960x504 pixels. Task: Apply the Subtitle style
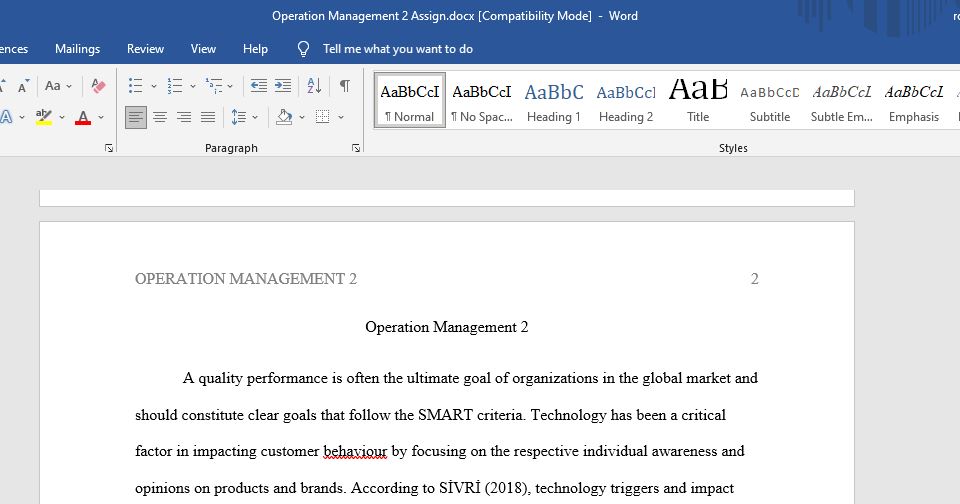click(x=770, y=100)
